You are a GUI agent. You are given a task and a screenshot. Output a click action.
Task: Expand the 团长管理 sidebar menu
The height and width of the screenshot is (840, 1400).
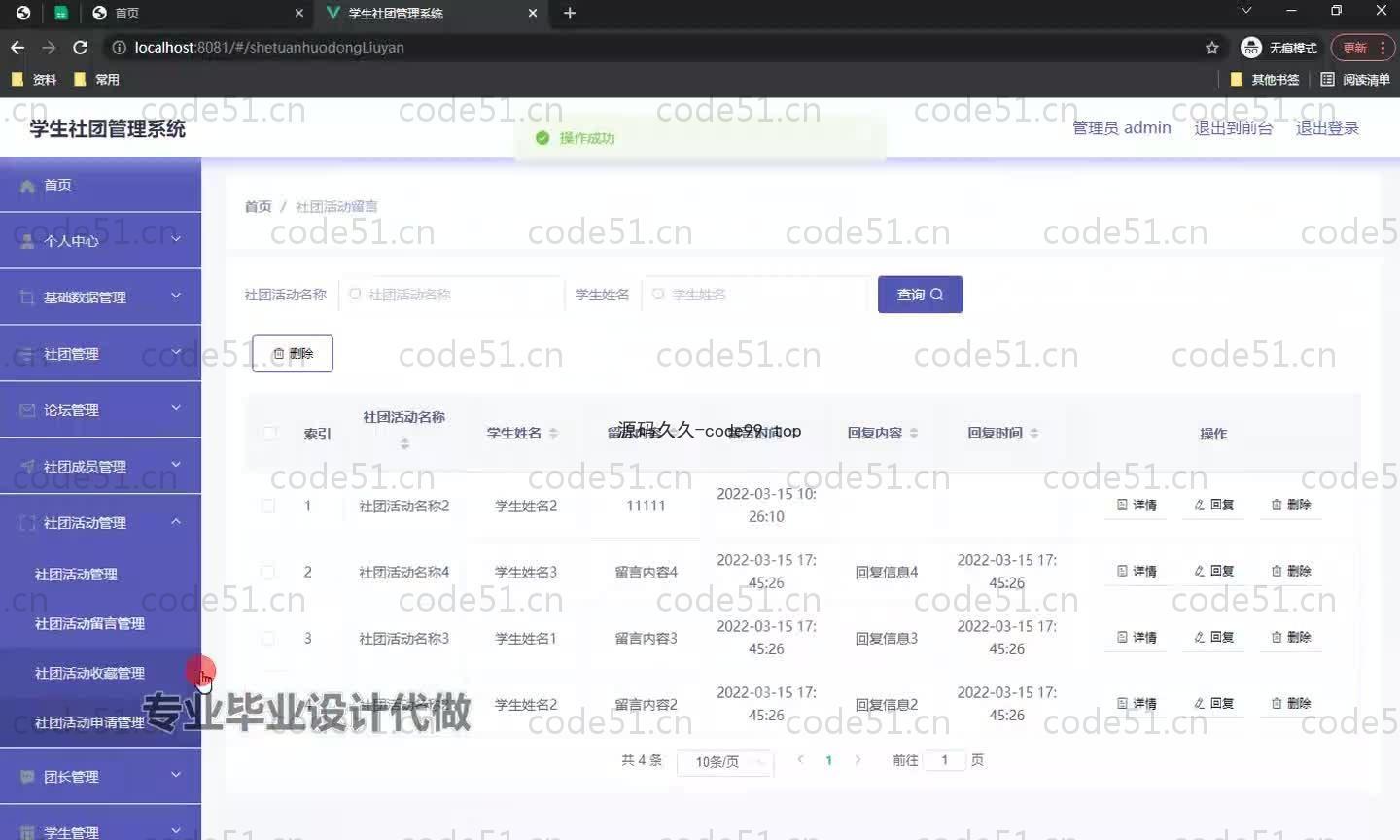(100, 776)
